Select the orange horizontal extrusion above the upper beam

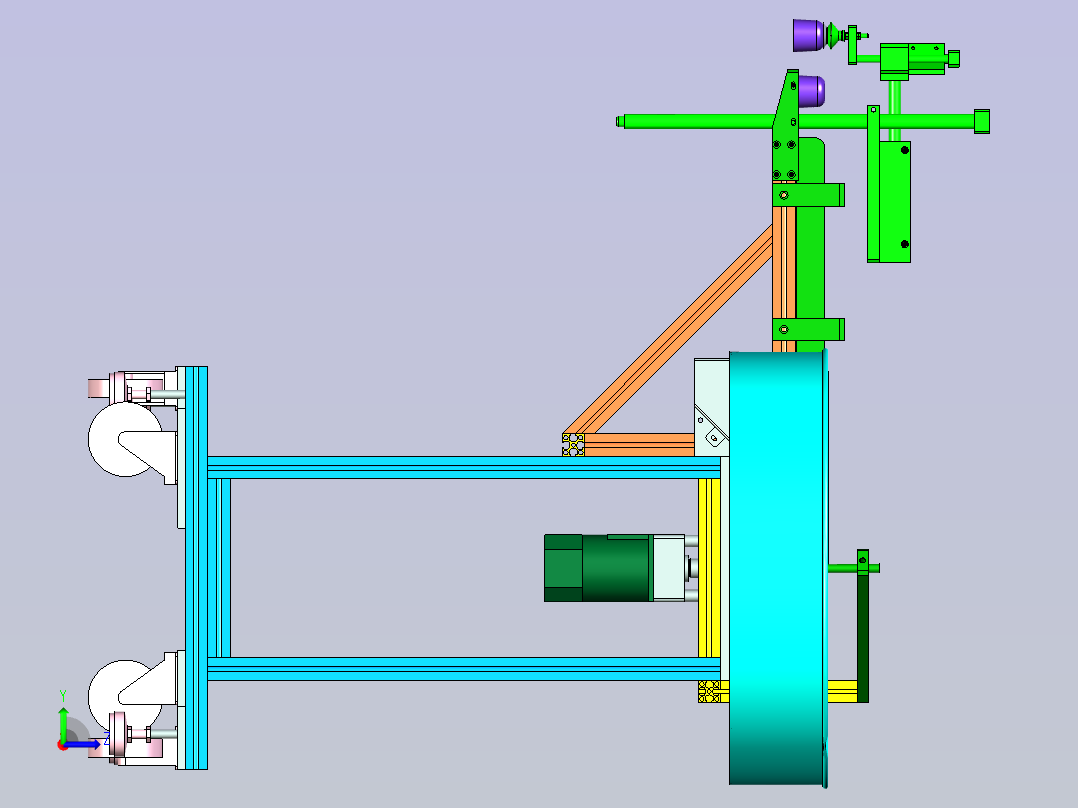pyautogui.click(x=638, y=444)
